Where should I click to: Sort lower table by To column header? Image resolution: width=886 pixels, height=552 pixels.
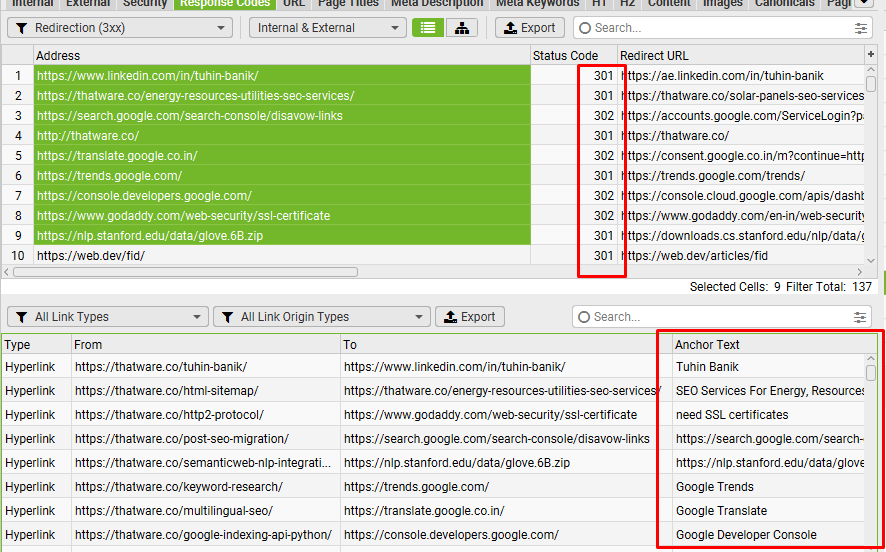(506, 345)
